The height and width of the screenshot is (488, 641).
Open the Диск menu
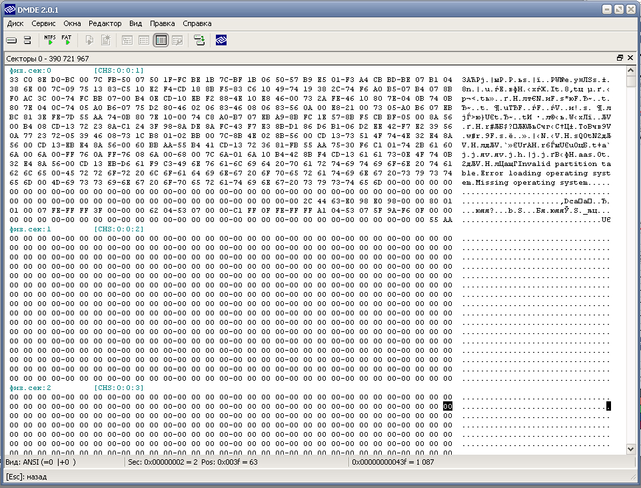15,21
